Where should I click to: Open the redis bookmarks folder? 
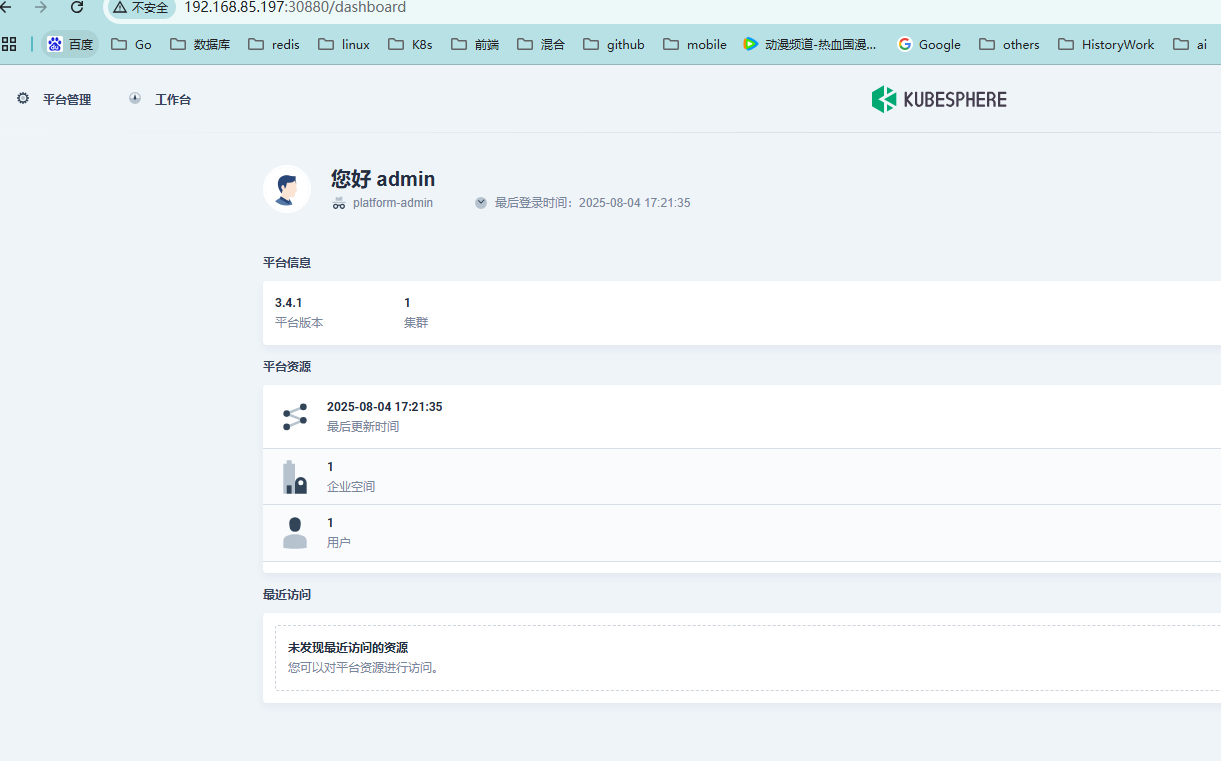[274, 44]
